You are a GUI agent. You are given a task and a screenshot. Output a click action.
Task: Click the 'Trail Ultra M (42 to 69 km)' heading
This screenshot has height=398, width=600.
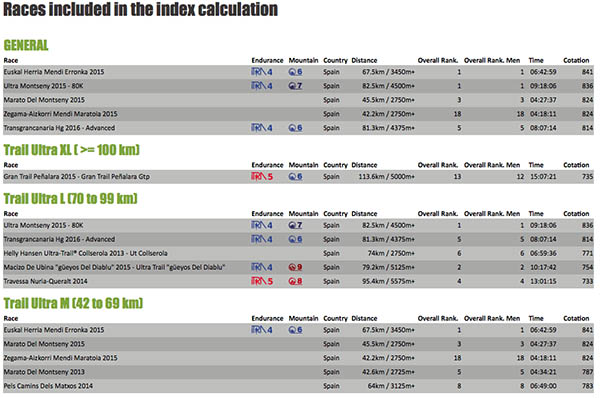click(73, 303)
